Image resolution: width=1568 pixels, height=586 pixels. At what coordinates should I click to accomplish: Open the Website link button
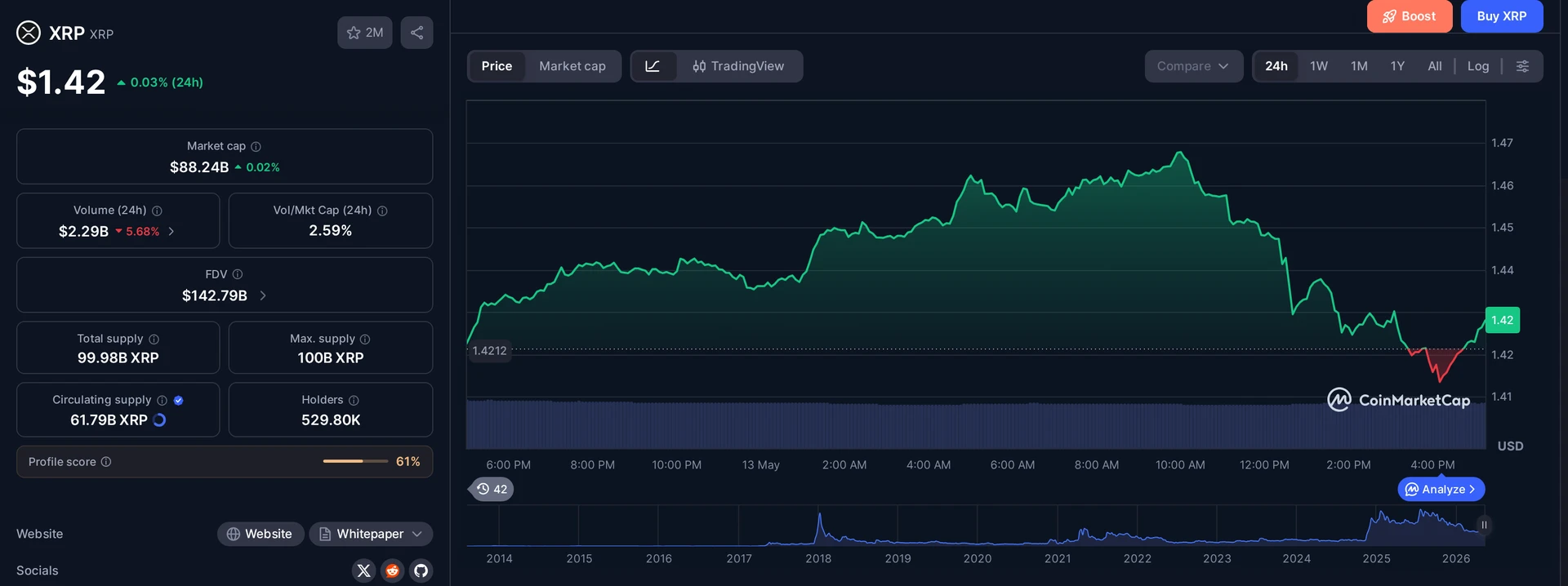[x=260, y=534]
